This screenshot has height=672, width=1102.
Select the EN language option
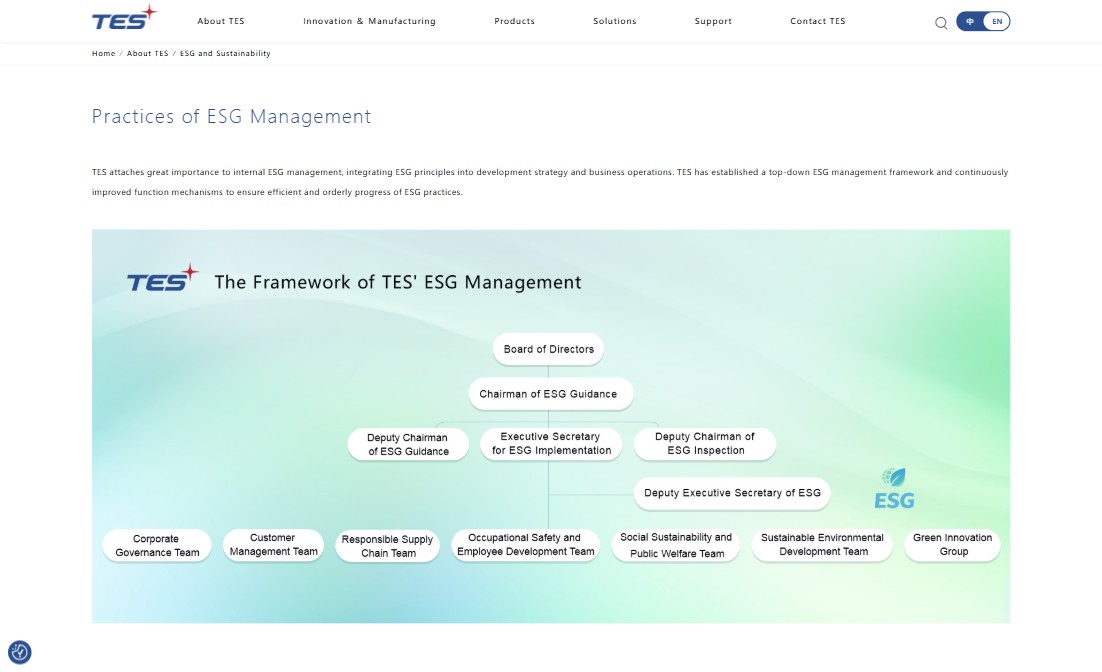pos(996,21)
